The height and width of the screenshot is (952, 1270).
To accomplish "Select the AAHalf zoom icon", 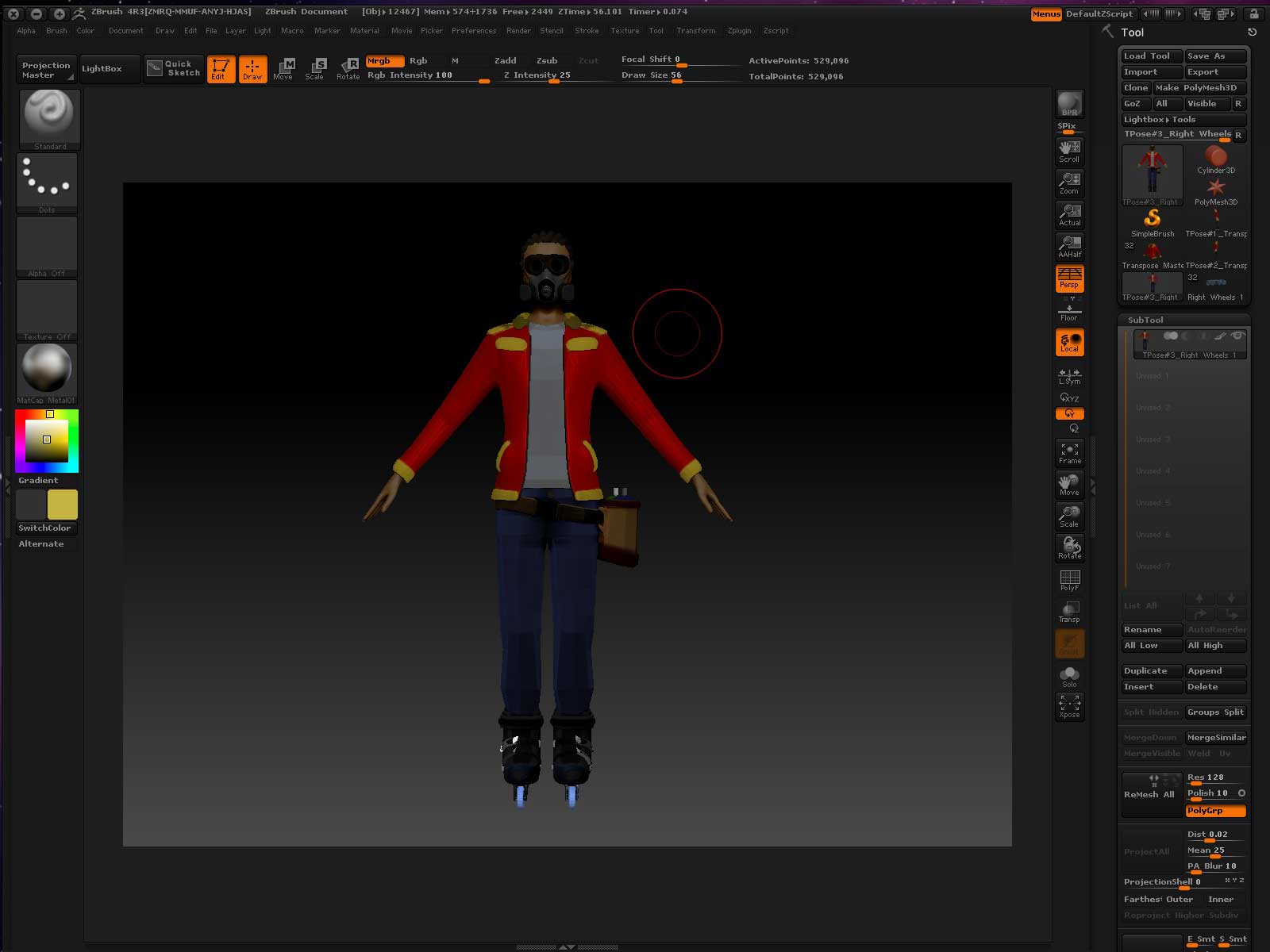I will click(1069, 247).
